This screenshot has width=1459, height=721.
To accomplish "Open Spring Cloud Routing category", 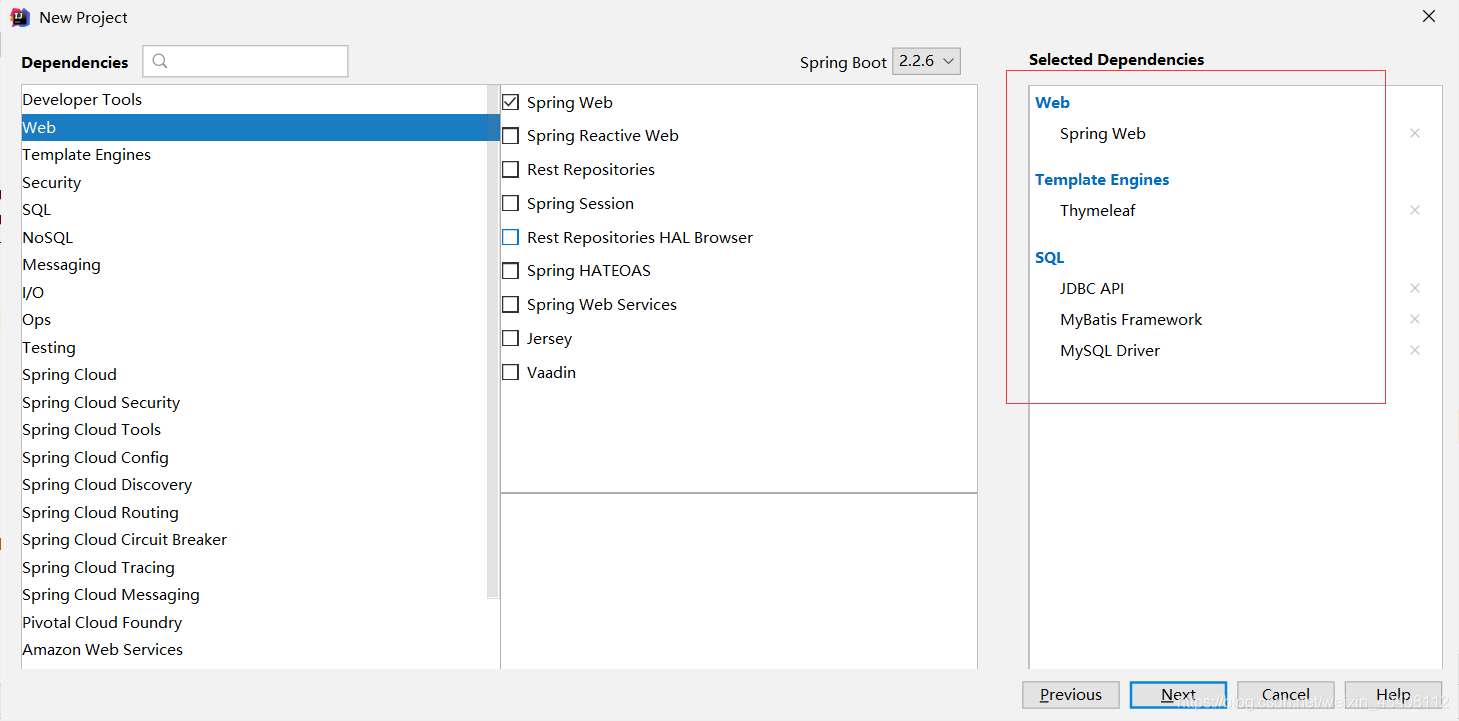I will click(254, 512).
